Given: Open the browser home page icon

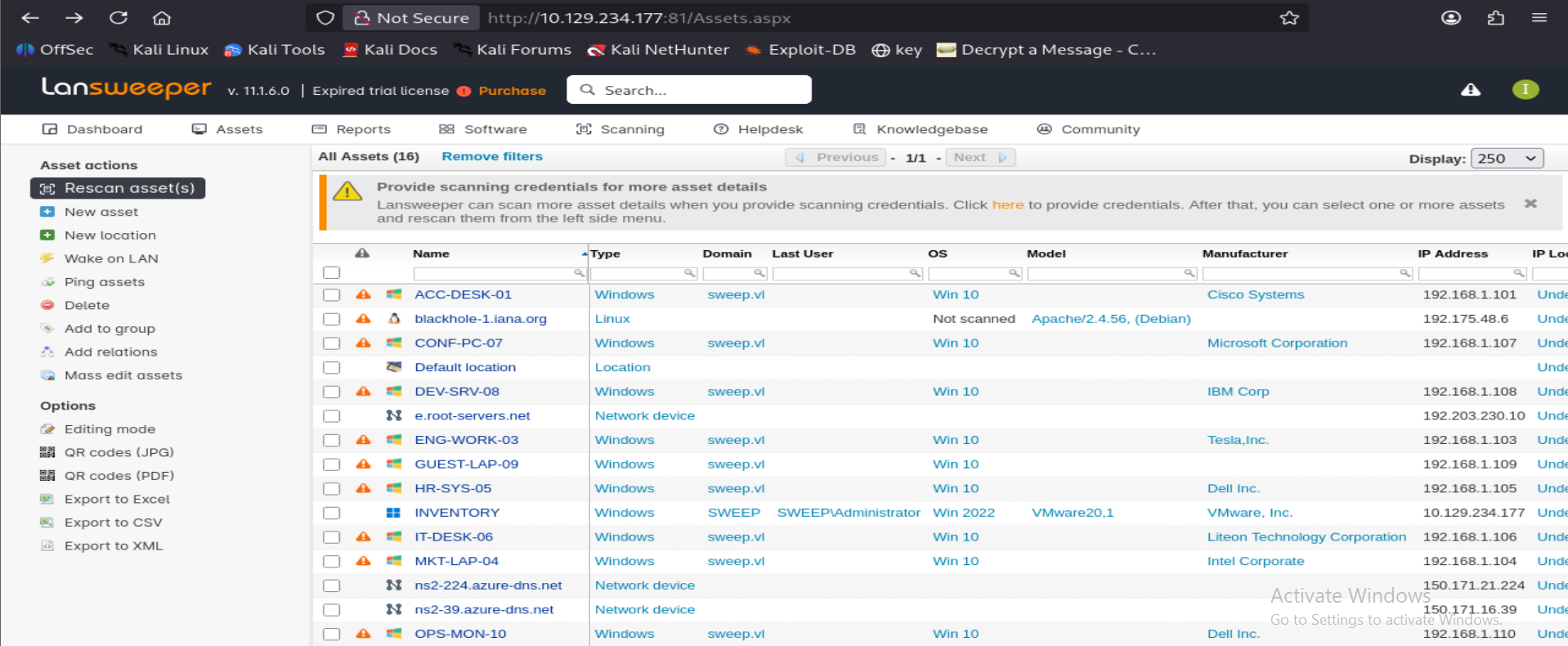Looking at the screenshot, I should [162, 18].
